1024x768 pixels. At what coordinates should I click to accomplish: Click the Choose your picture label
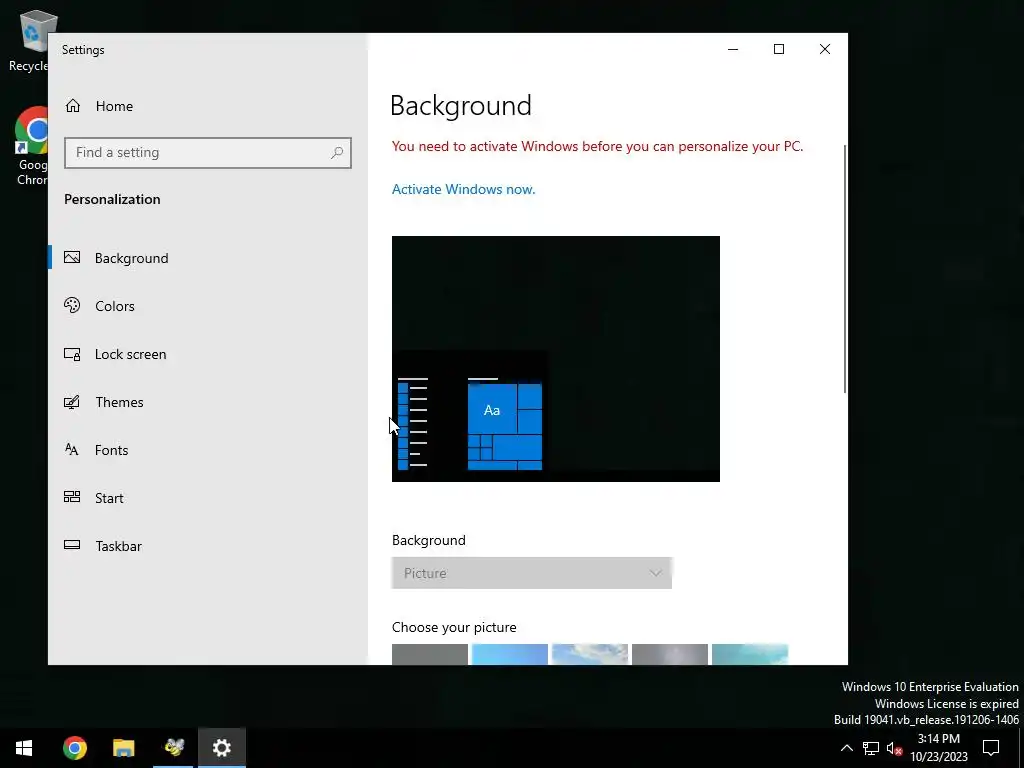click(454, 628)
